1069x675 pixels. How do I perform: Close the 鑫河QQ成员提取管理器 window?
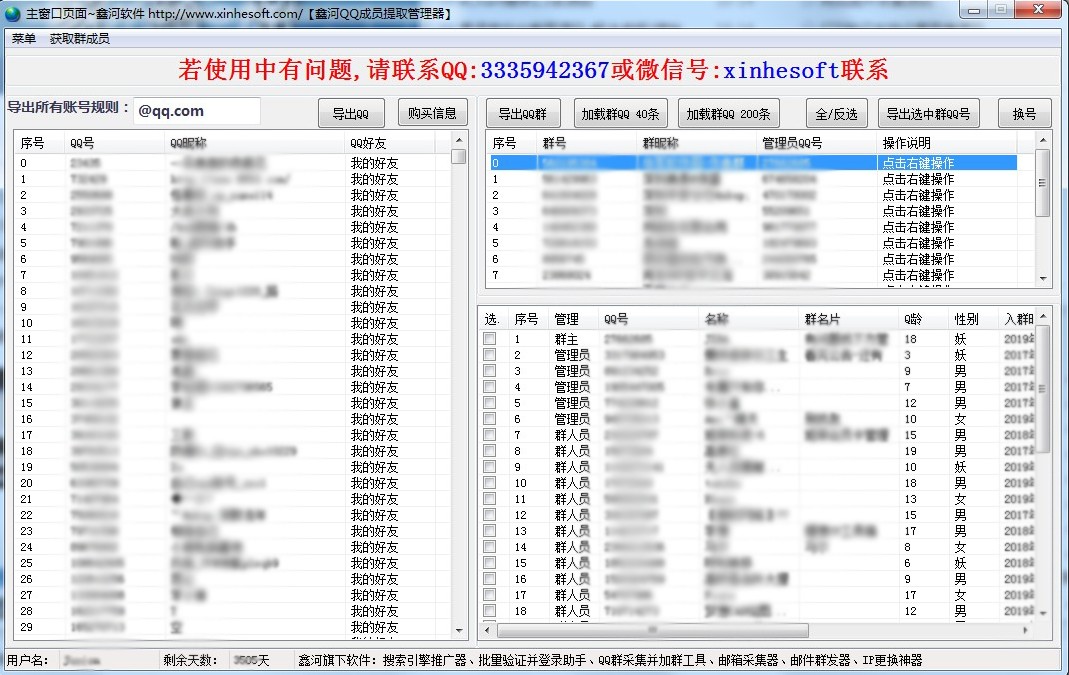1038,10
